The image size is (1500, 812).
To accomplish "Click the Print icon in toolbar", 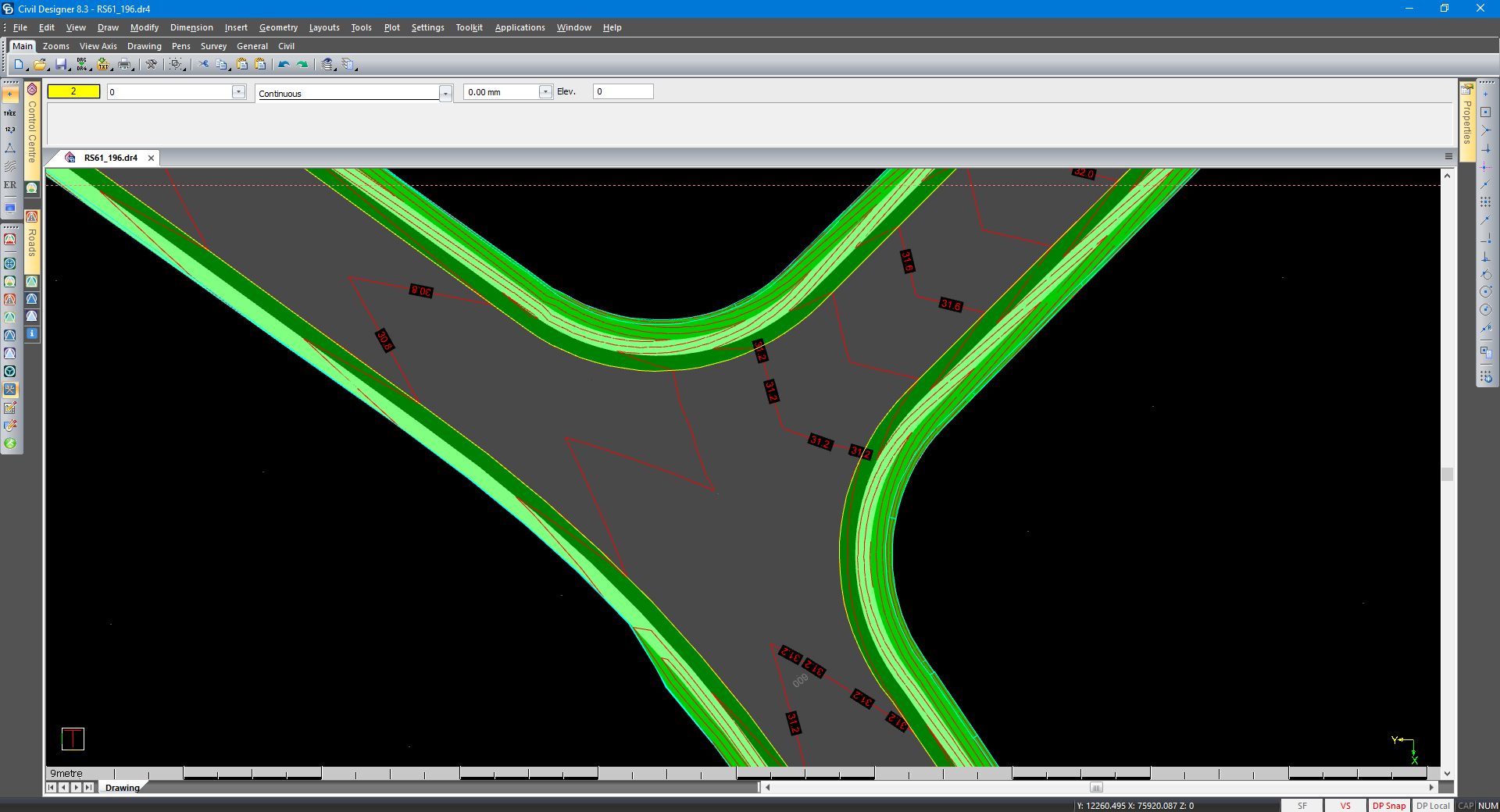I will click(124, 65).
